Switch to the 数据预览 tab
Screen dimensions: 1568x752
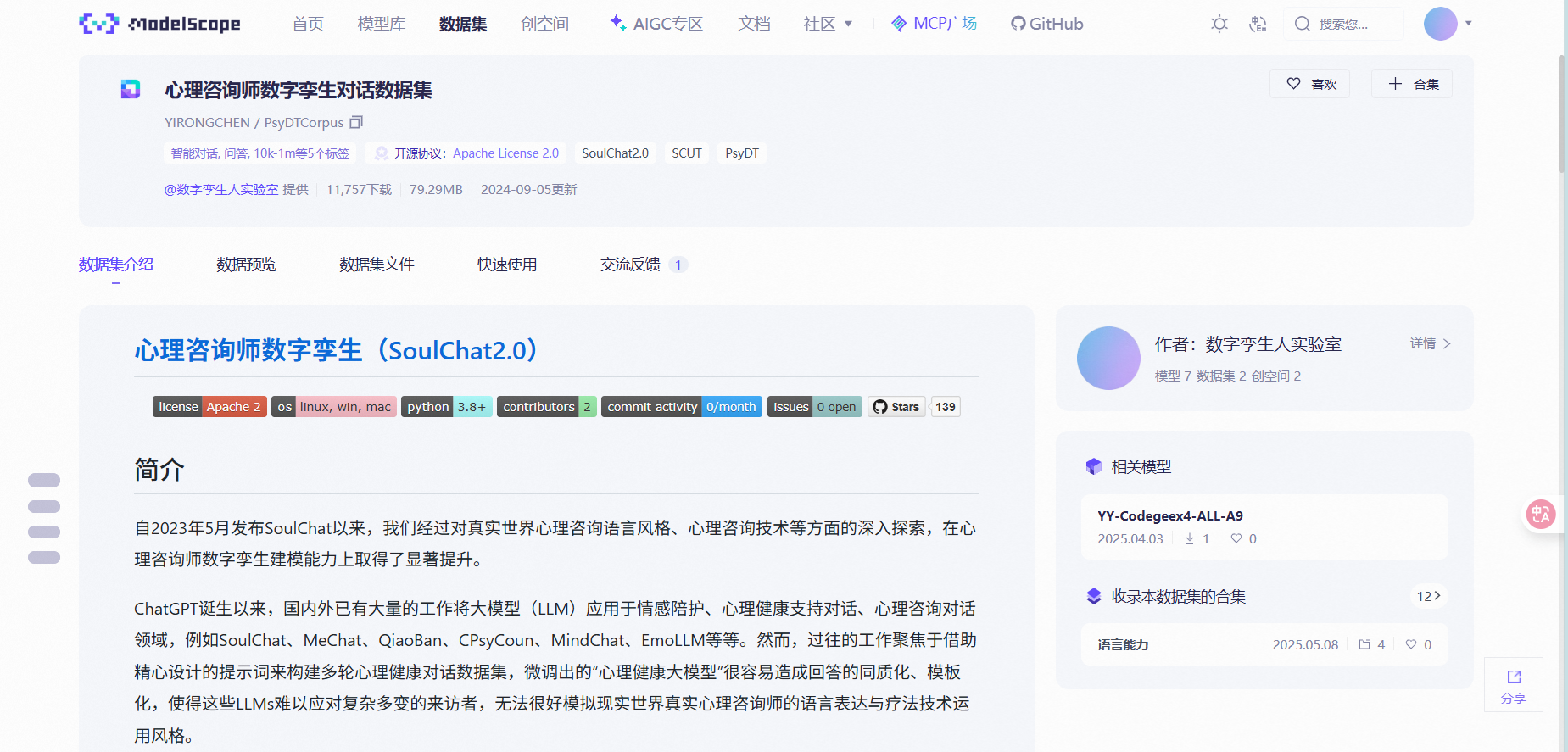tap(246, 265)
